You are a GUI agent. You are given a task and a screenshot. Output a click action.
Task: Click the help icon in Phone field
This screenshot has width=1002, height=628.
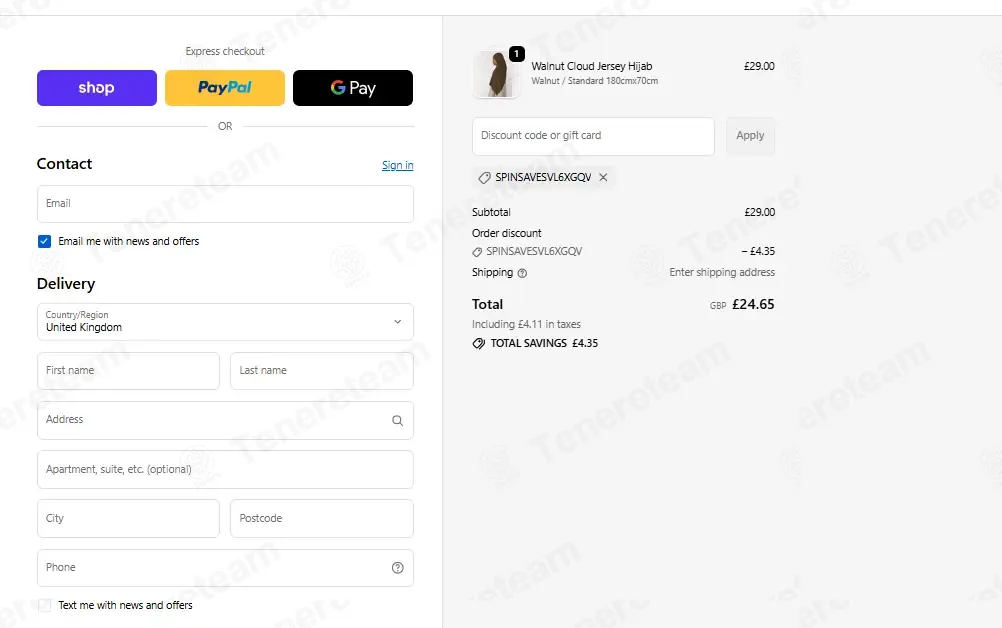tap(397, 567)
